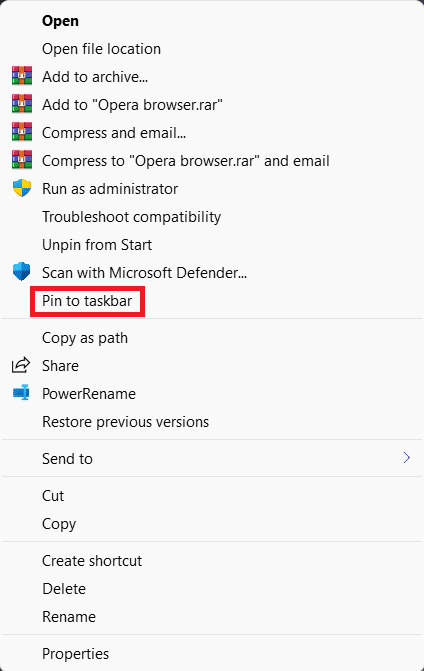Select Unpin from Start
Viewport: 424px width, 671px height.
pos(97,245)
